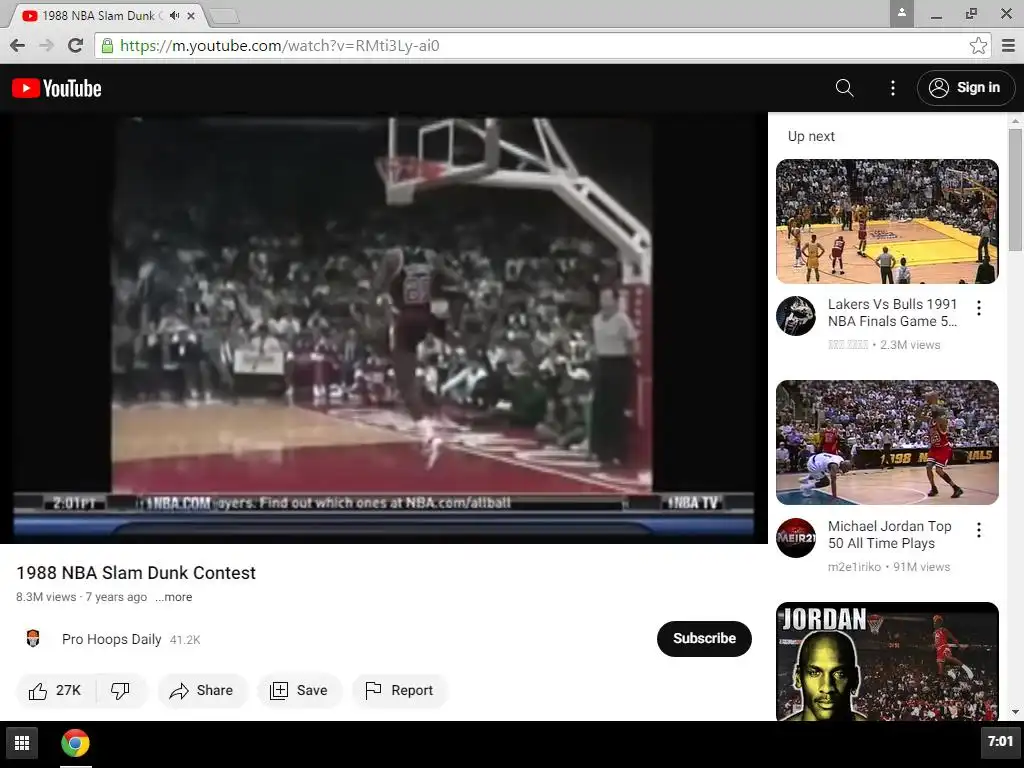Viewport: 1024px width, 768px height.
Task: Open Chrome profile button
Action: pos(901,13)
